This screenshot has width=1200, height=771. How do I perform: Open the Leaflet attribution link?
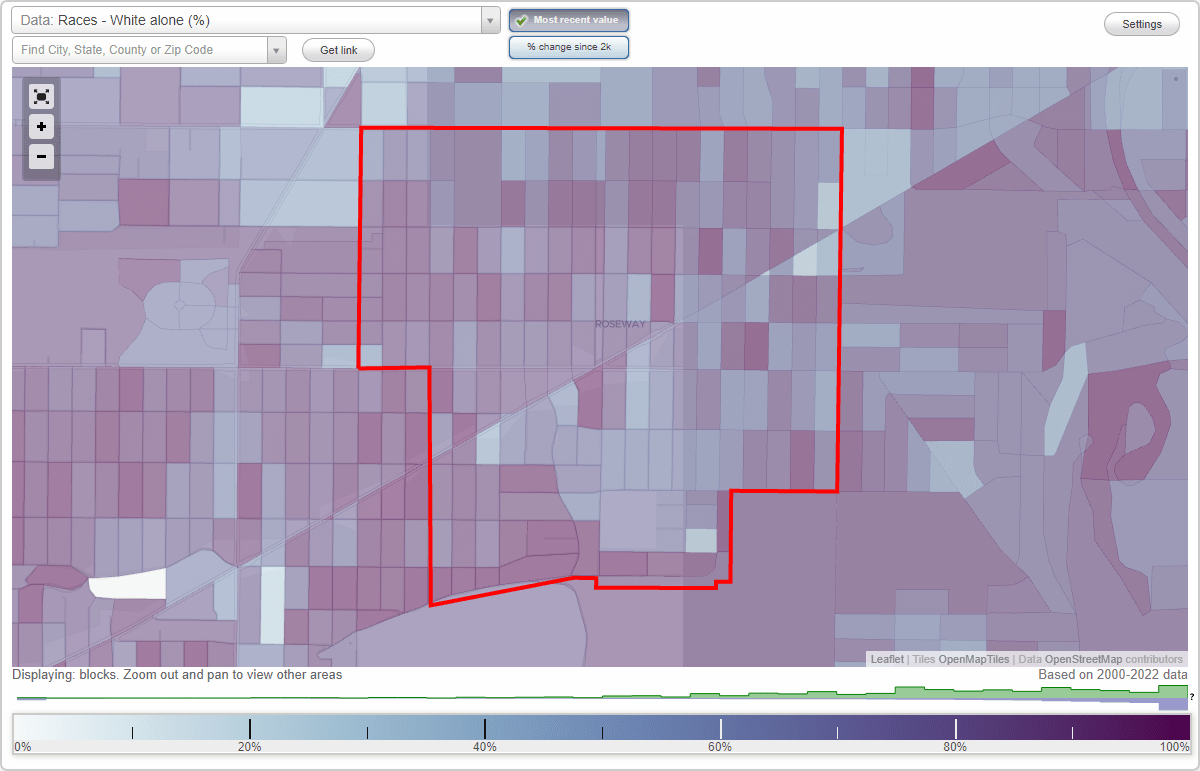[887, 659]
